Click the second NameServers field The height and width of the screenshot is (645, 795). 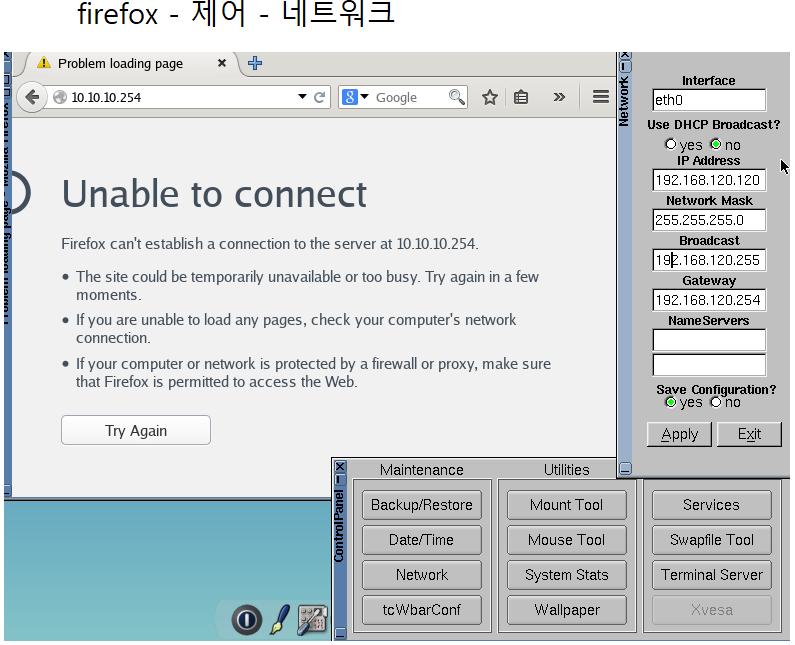click(709, 365)
